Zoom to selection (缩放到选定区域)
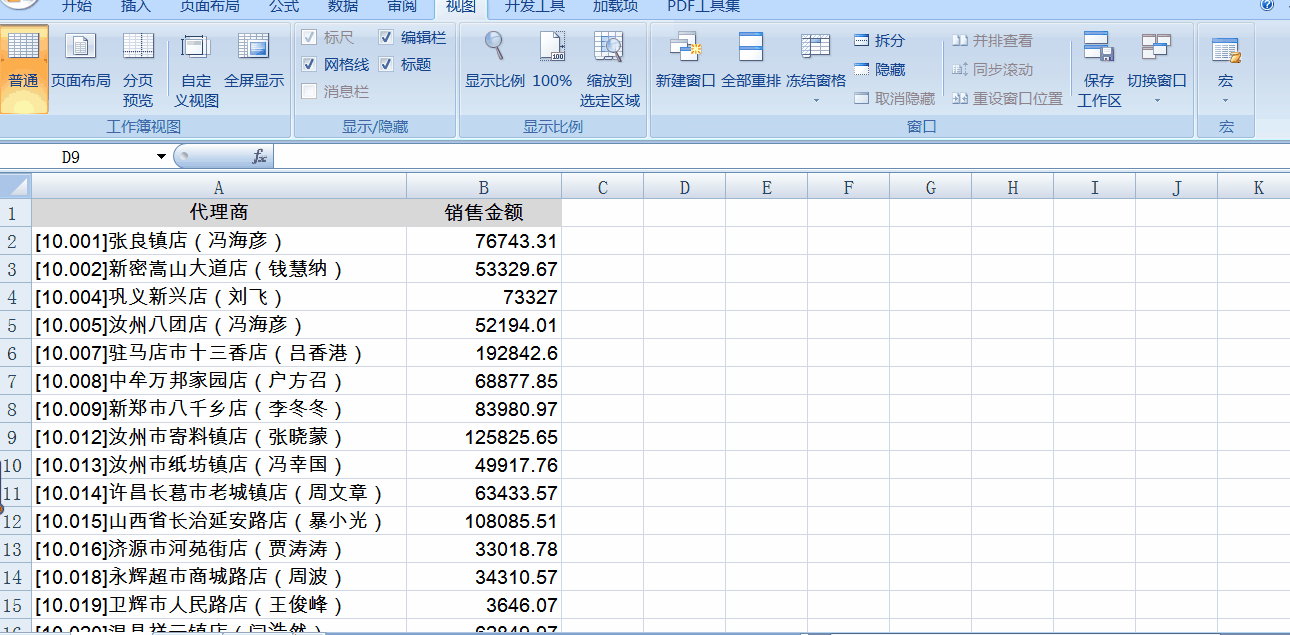Image resolution: width=1290 pixels, height=635 pixels. [x=609, y=68]
